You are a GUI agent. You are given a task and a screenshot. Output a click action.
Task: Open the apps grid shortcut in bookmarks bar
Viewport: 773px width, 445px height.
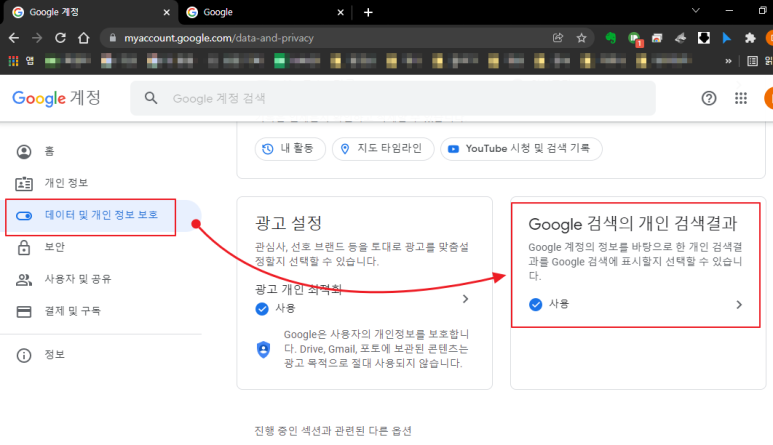pyautogui.click(x=13, y=61)
